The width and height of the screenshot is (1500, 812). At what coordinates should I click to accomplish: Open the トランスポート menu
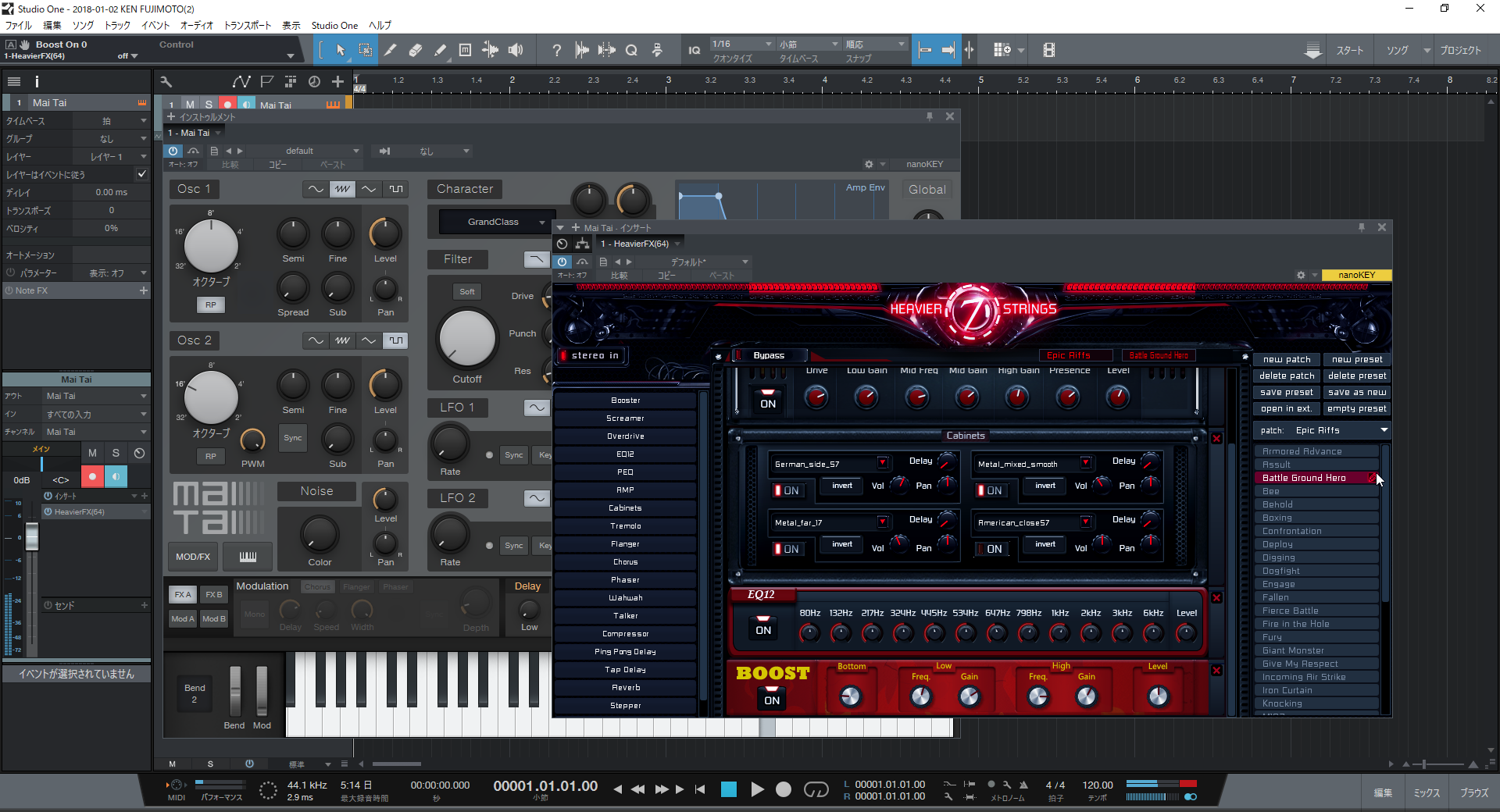[248, 25]
